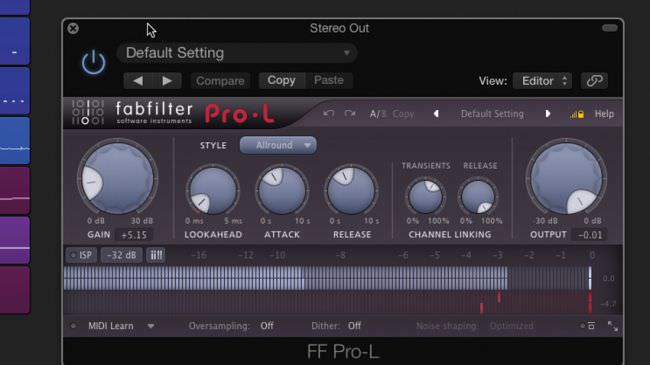650x365 pixels.
Task: Open the Default Setting preset dropdown
Action: click(x=237, y=53)
